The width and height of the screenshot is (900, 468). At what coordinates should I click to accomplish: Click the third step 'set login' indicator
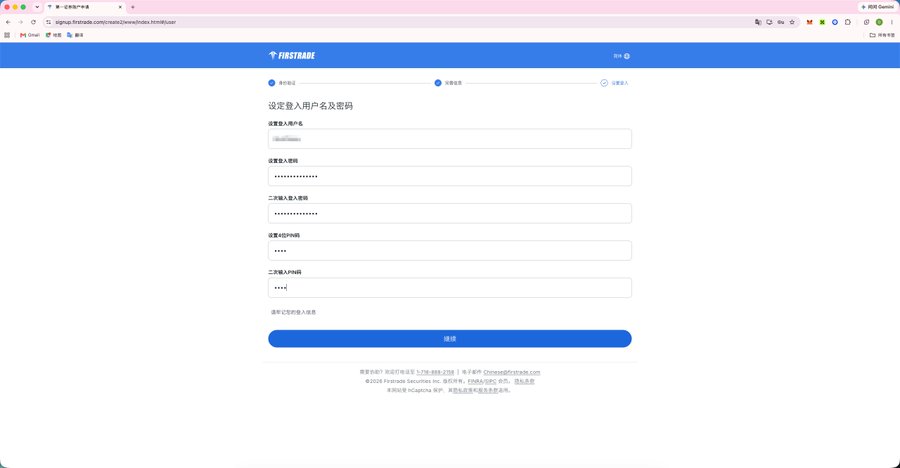[x=614, y=83]
